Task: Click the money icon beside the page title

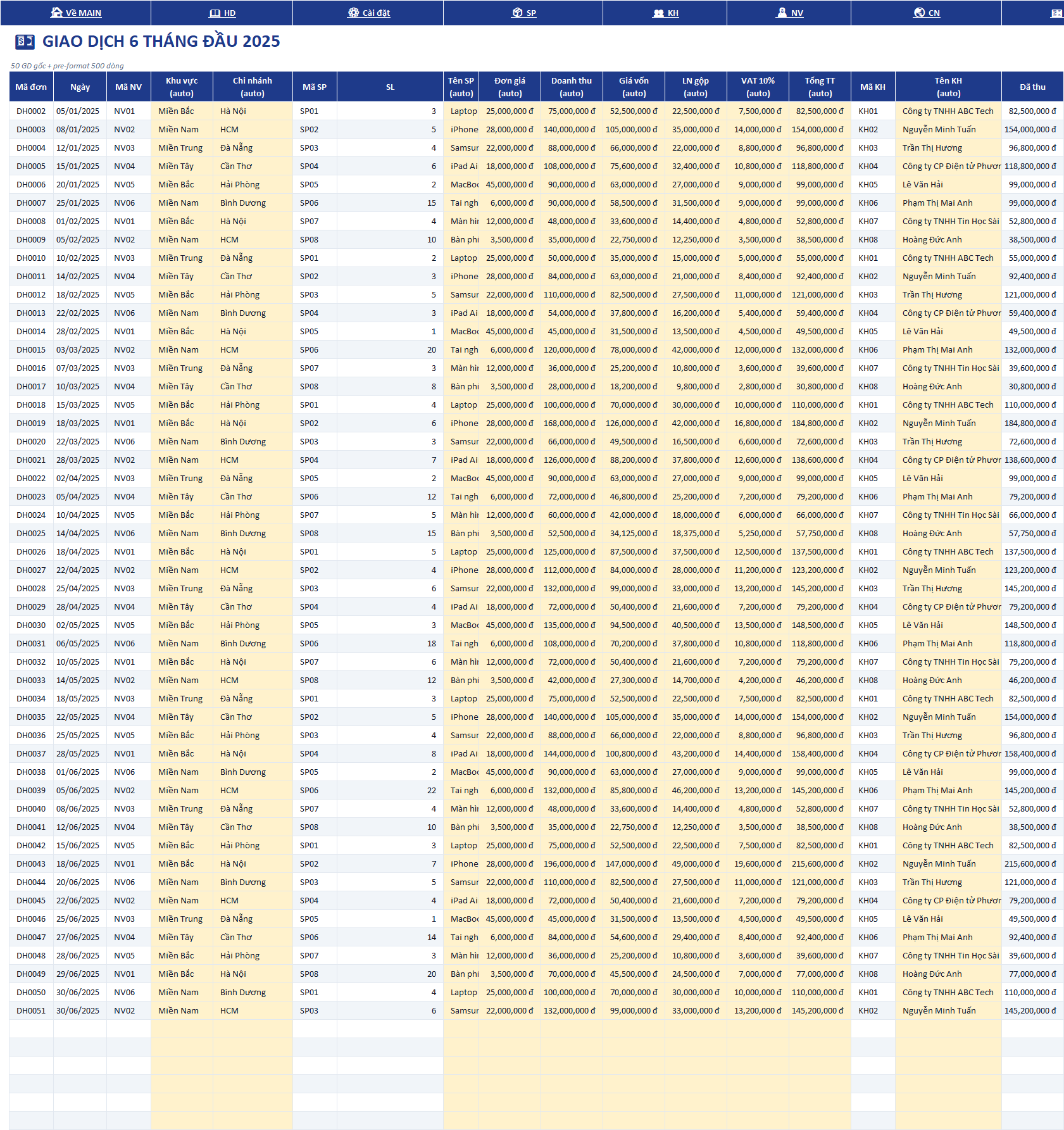Action: click(25, 42)
